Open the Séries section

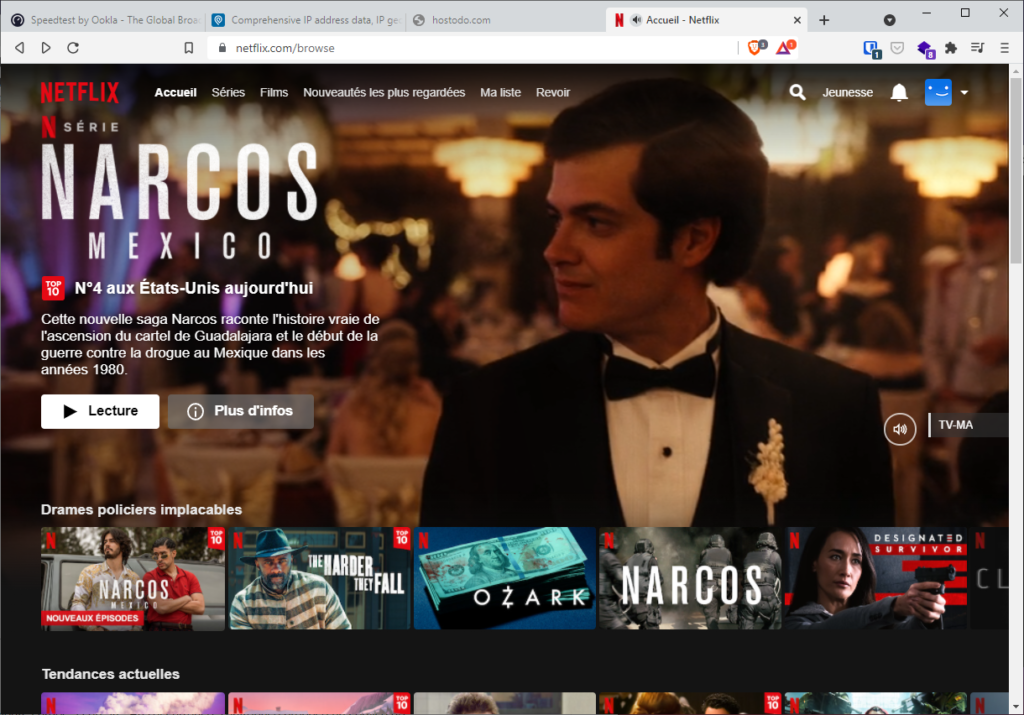(x=228, y=93)
